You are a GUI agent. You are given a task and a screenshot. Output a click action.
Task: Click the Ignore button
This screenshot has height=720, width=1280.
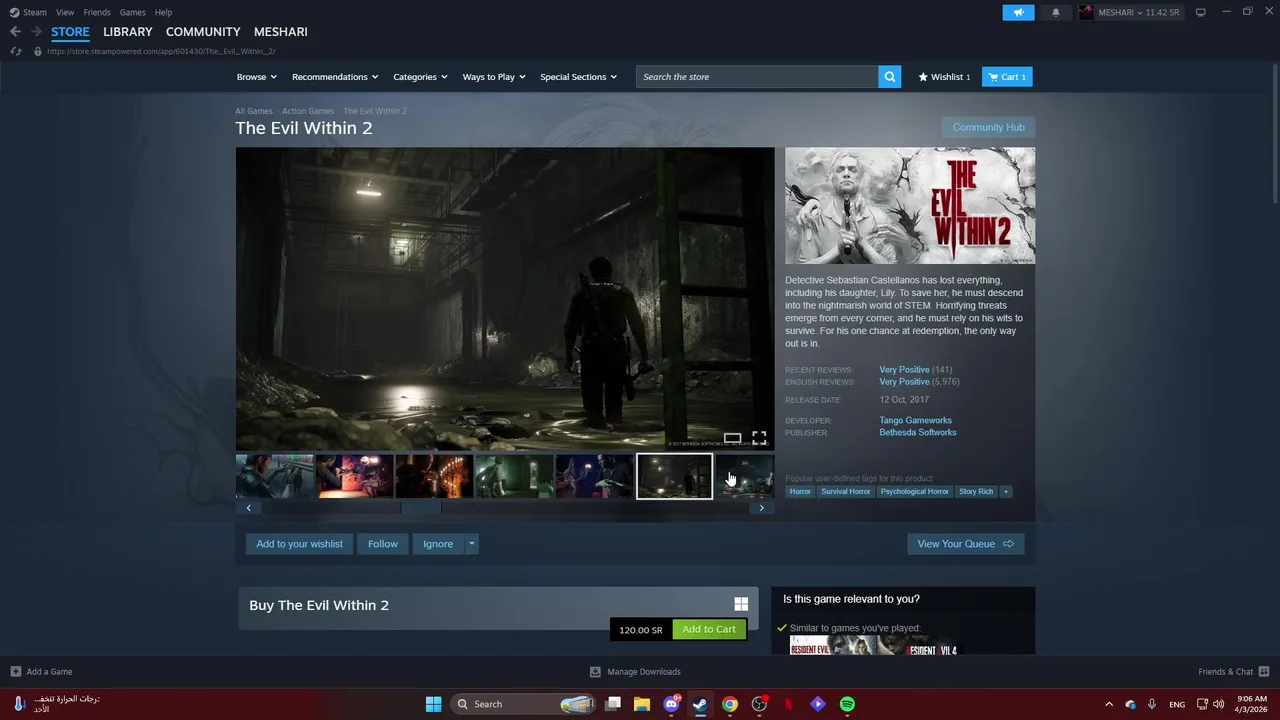[x=438, y=544]
